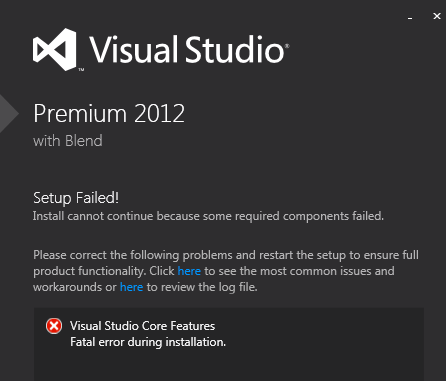This screenshot has height=383, width=447.
Task: Click the red error X icon
Action: (x=54, y=326)
